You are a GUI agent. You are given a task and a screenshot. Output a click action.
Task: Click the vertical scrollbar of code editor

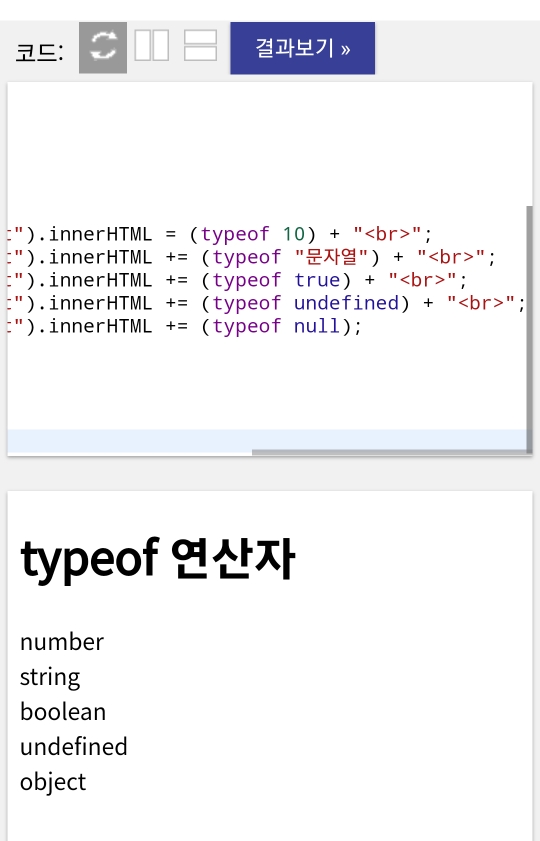pyautogui.click(x=529, y=328)
